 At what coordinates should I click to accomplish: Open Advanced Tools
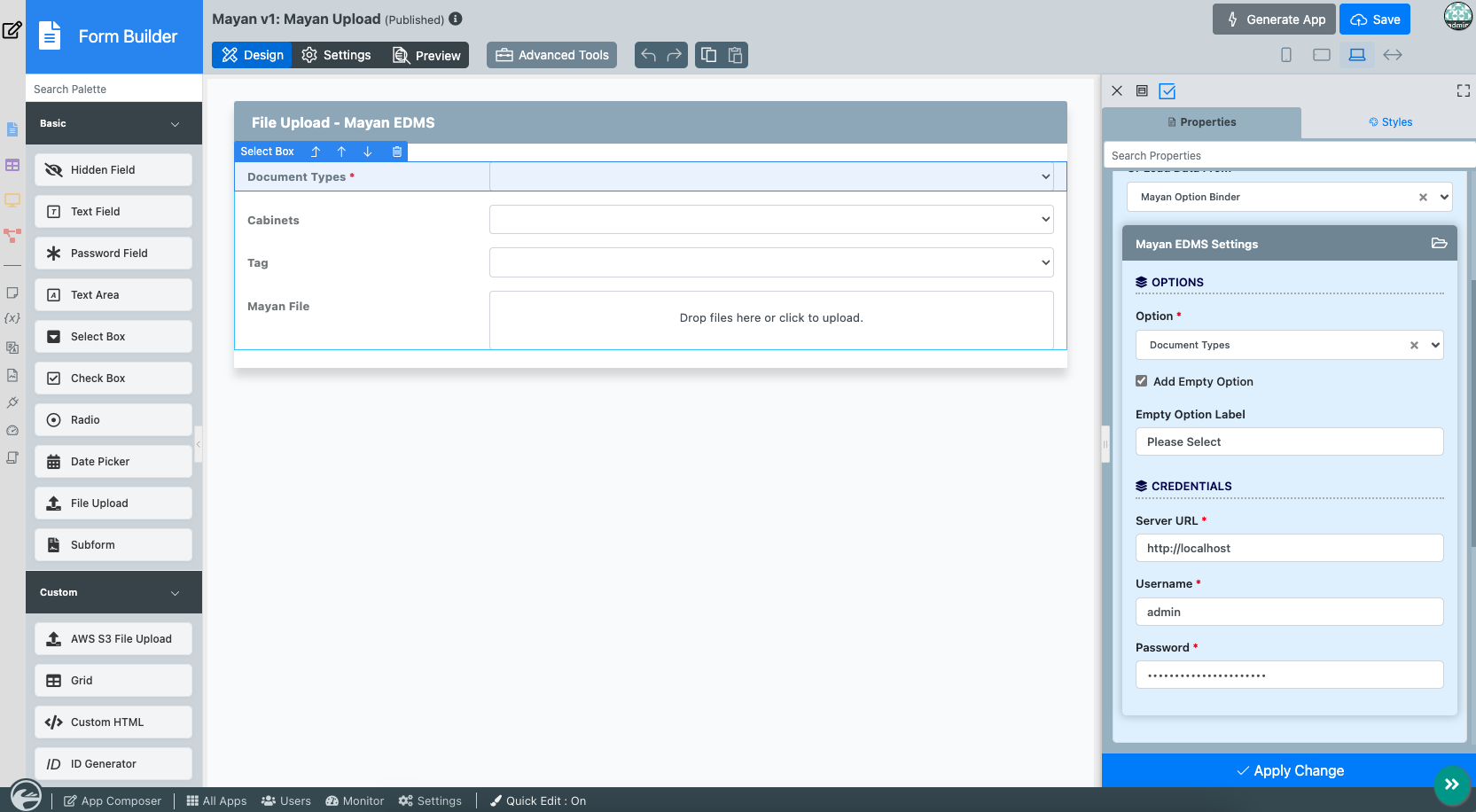pos(551,55)
